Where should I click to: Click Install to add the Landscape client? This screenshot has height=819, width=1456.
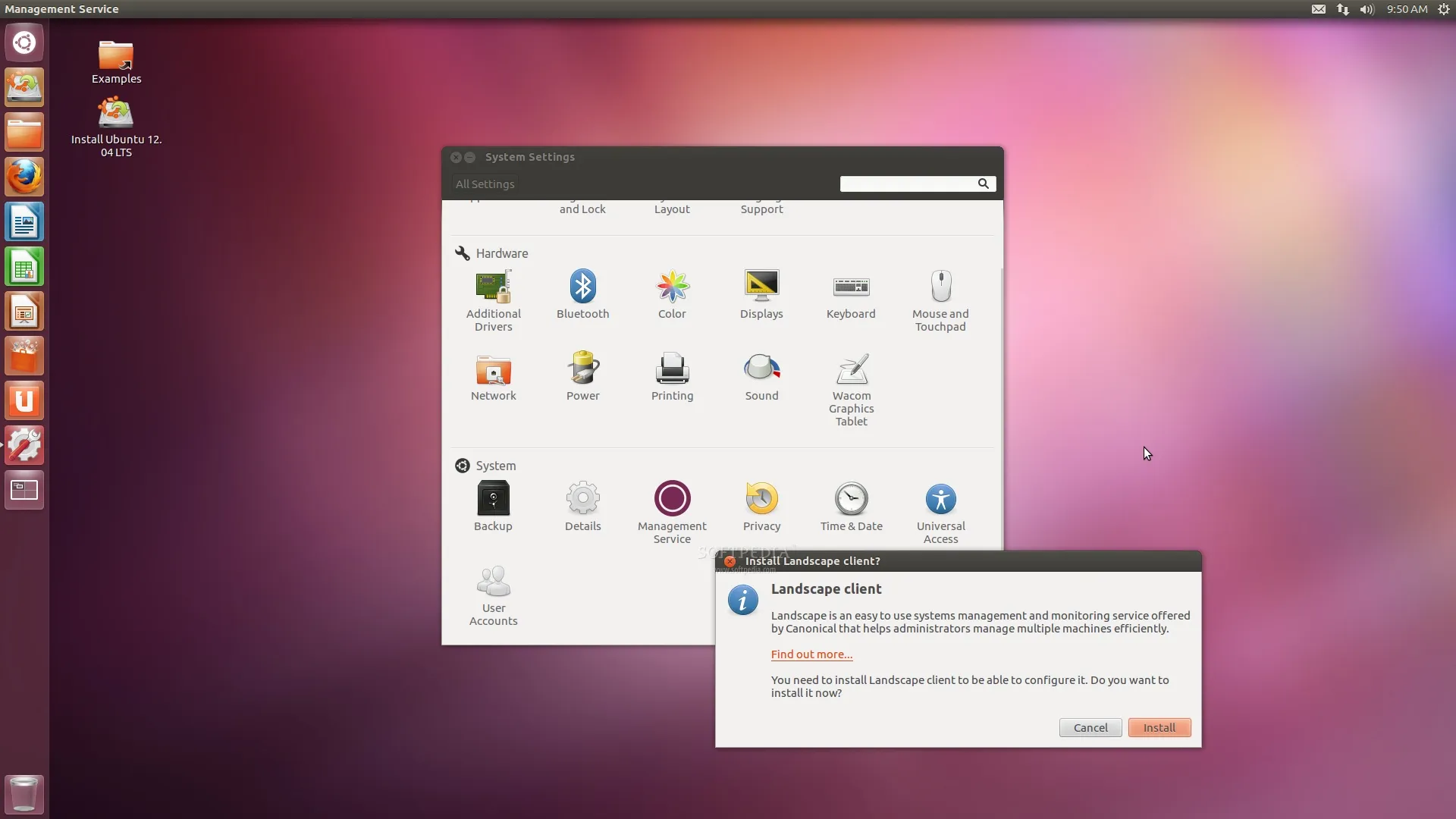click(x=1159, y=727)
